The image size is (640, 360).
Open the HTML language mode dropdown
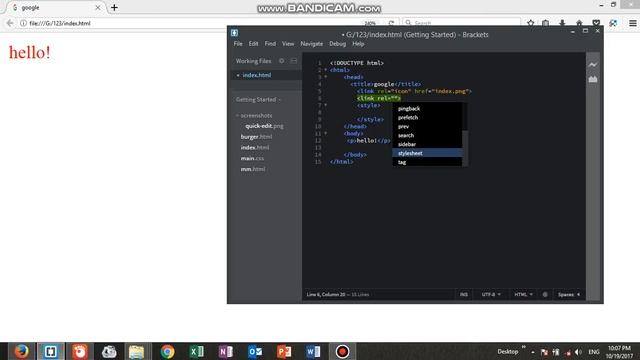tap(523, 294)
